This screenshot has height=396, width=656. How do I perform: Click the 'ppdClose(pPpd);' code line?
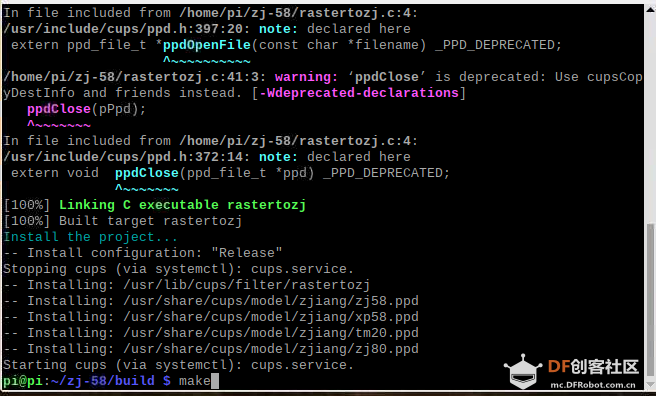87,109
